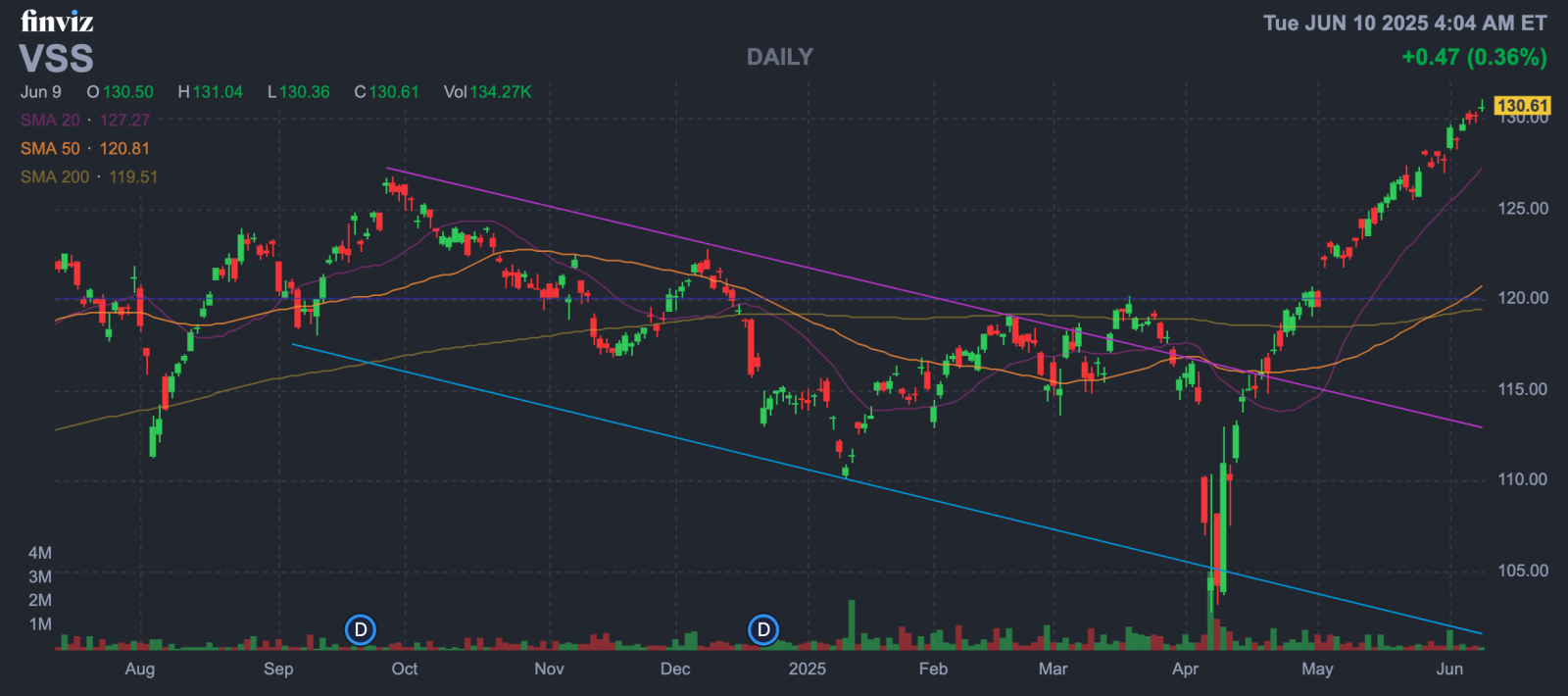
Task: Click the Jun 9 date label
Action: click(x=41, y=91)
